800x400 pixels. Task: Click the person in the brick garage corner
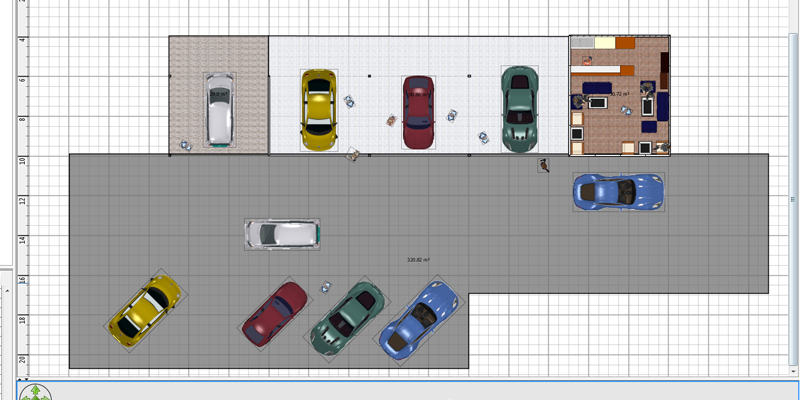click(x=184, y=145)
